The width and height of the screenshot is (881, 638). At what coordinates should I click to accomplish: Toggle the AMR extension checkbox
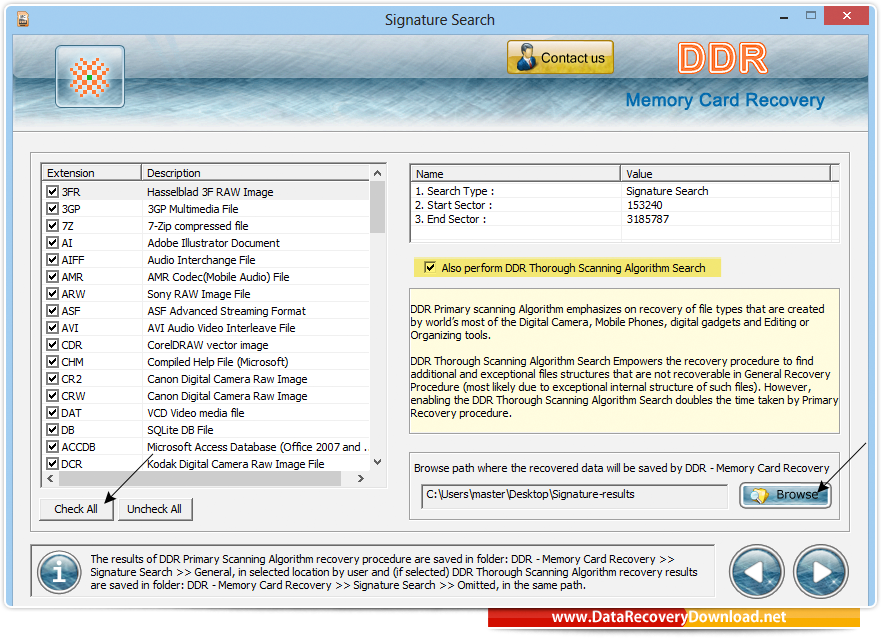[x=53, y=276]
